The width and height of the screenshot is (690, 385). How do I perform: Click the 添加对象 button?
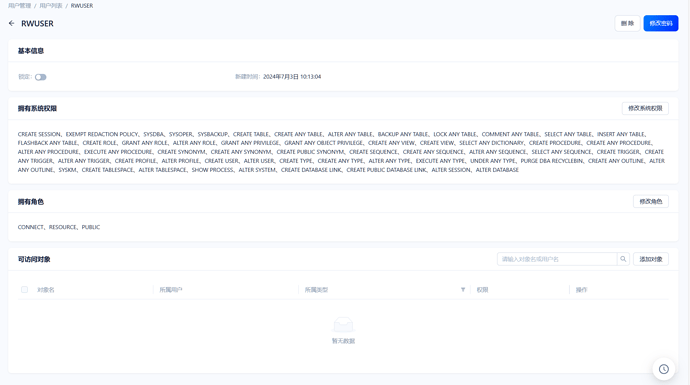[650, 259]
